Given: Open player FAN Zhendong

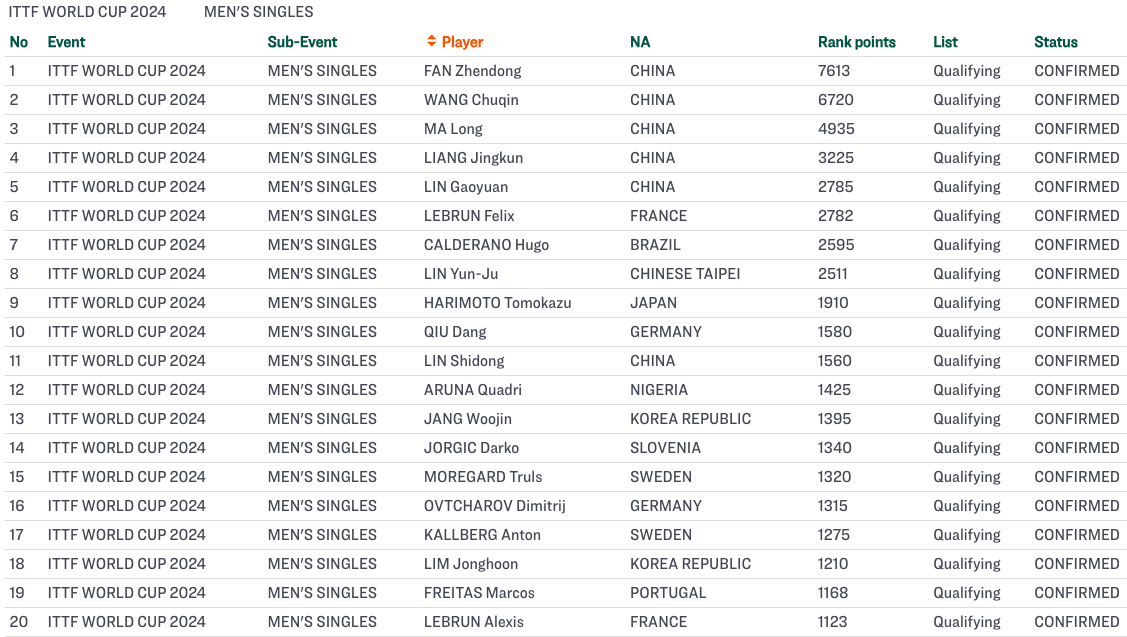Looking at the screenshot, I should click(472, 71).
